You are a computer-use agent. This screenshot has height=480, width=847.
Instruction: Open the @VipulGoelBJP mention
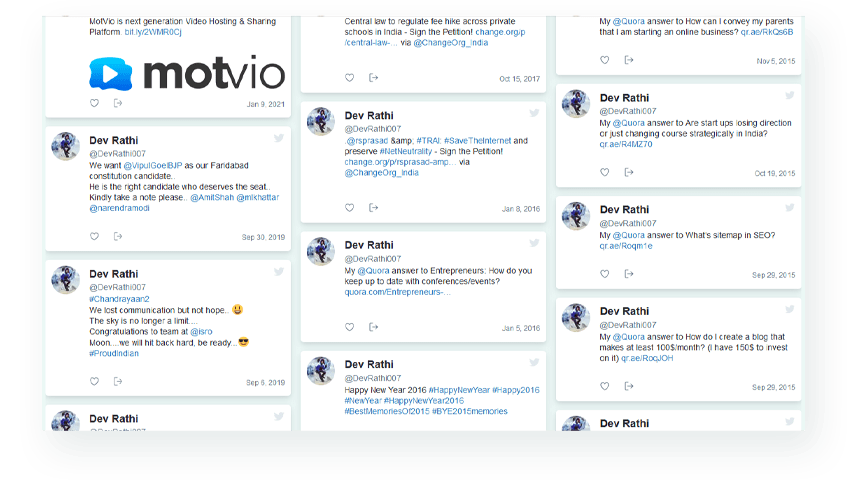click(153, 165)
